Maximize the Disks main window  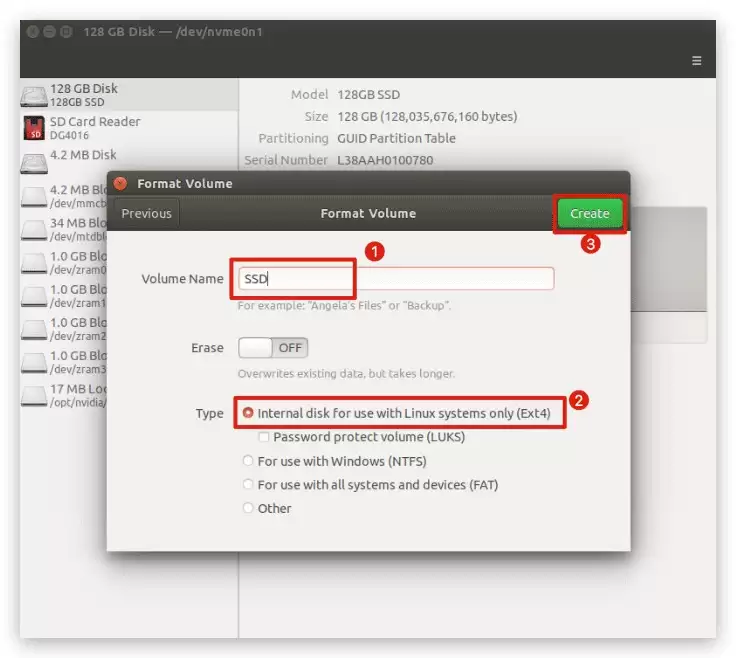[66, 31]
